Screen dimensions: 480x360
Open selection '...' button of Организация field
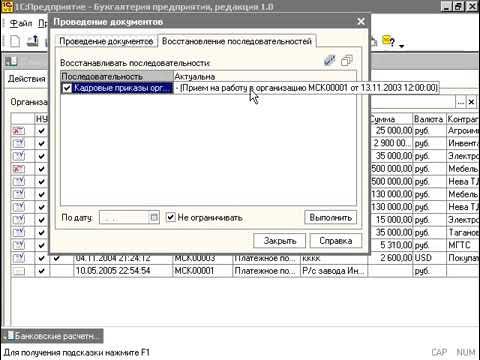[461, 102]
